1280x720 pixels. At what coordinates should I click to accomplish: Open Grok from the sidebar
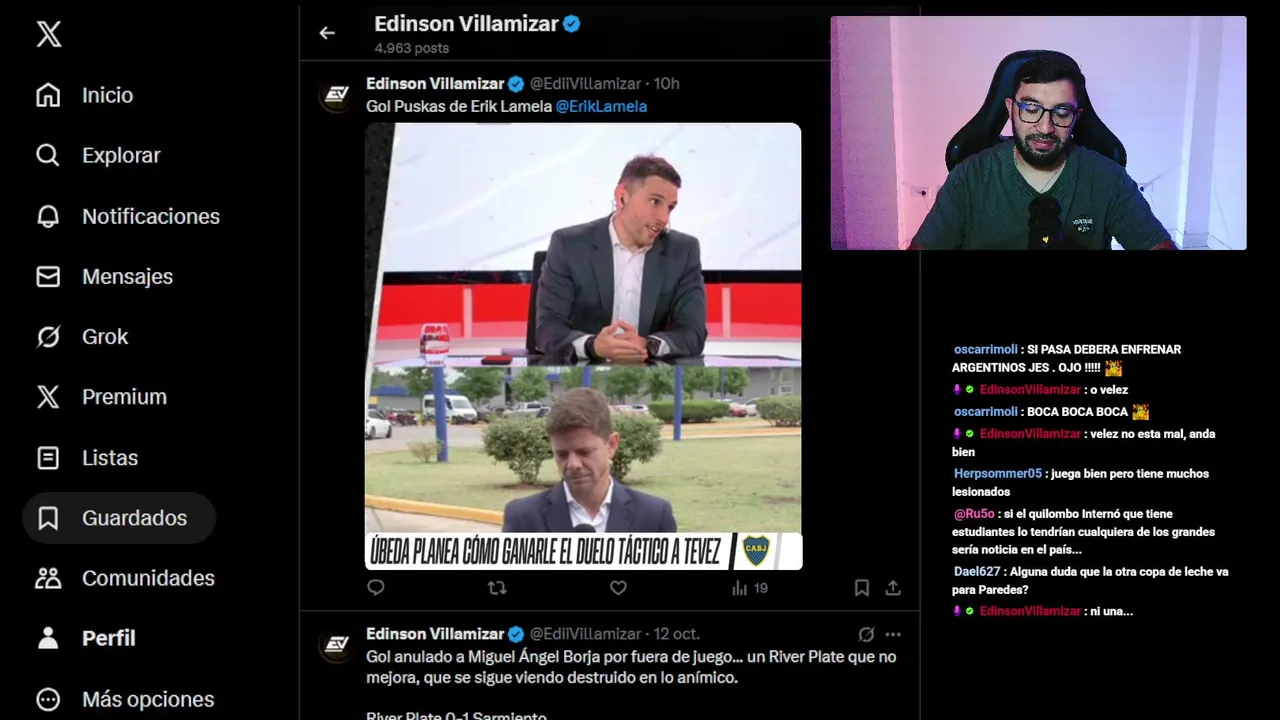click(x=82, y=337)
